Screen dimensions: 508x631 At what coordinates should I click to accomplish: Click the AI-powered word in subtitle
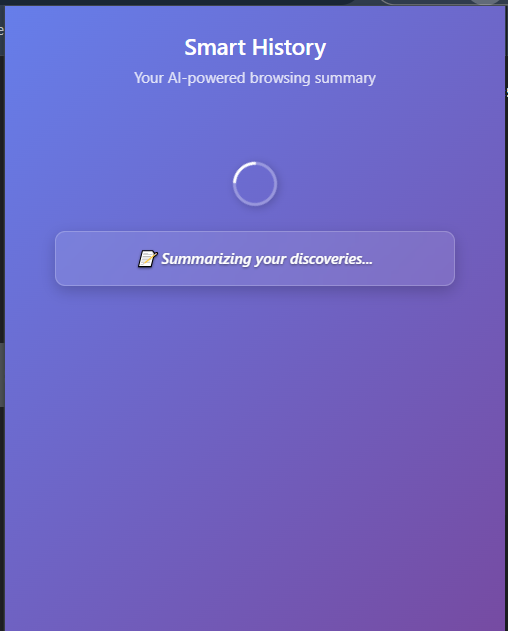tap(206, 78)
